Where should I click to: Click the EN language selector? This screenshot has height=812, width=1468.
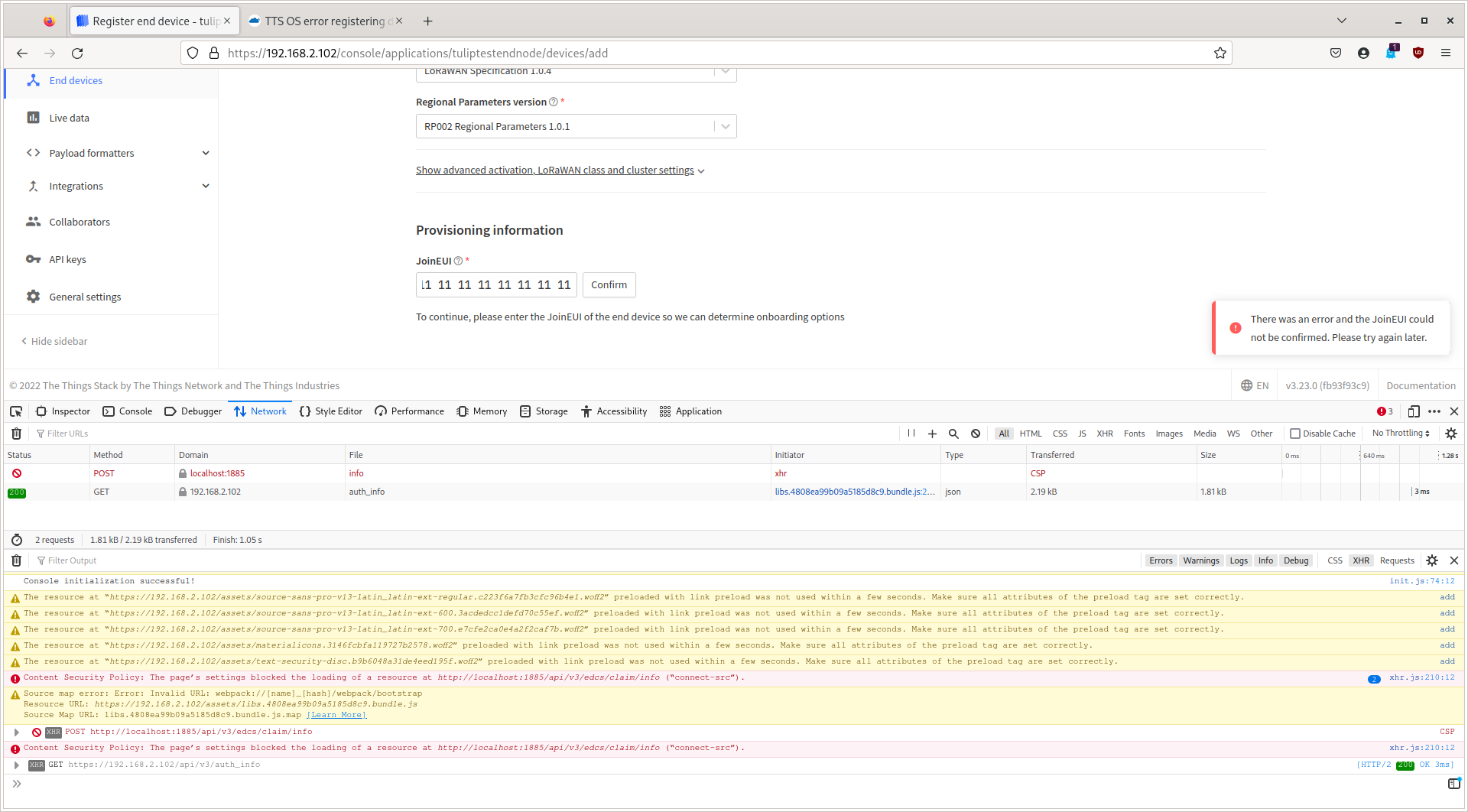click(x=1255, y=385)
